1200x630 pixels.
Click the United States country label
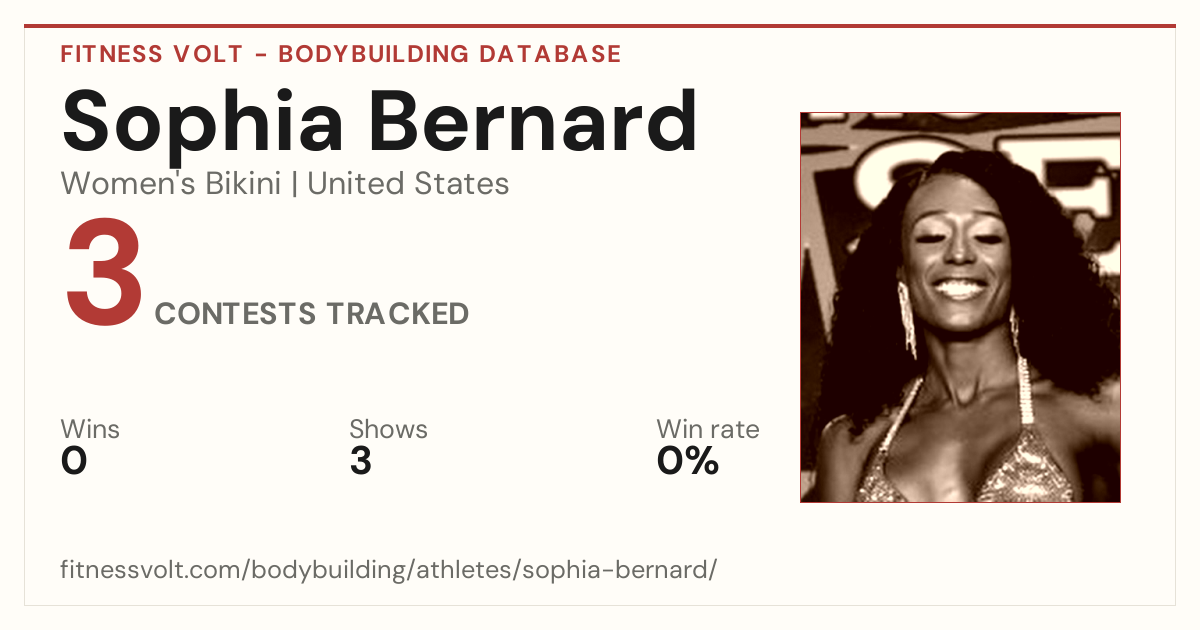pyautogui.click(x=408, y=184)
